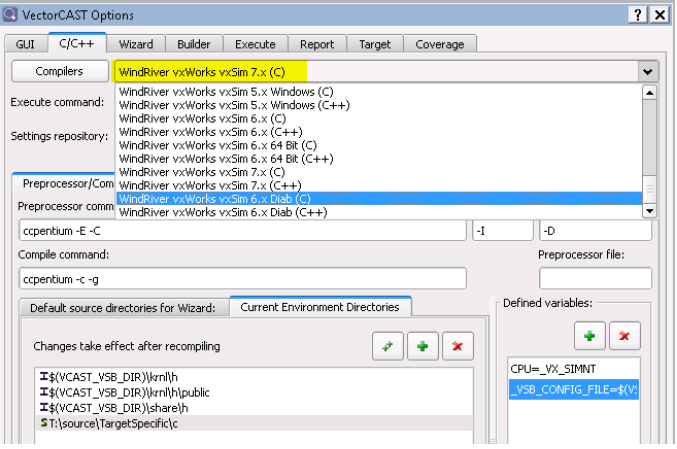The width and height of the screenshot is (677, 449).
Task: Open the Coverage tab
Action: point(440,44)
